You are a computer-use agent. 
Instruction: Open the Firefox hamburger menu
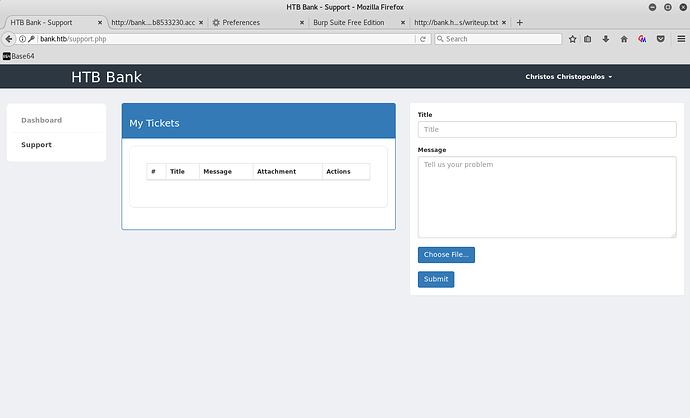[679, 39]
